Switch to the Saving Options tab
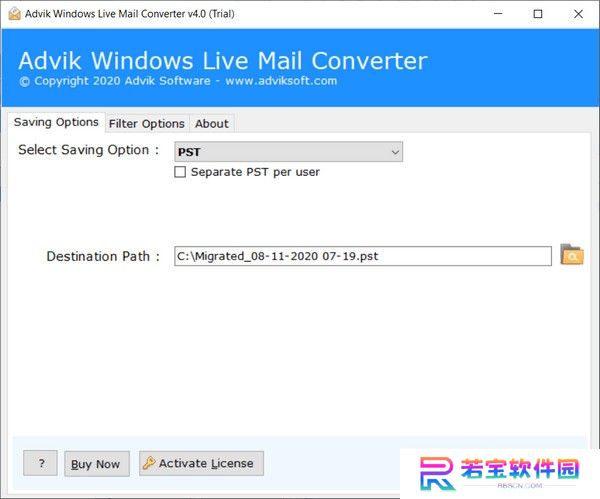This screenshot has width=600, height=499. click(x=56, y=122)
